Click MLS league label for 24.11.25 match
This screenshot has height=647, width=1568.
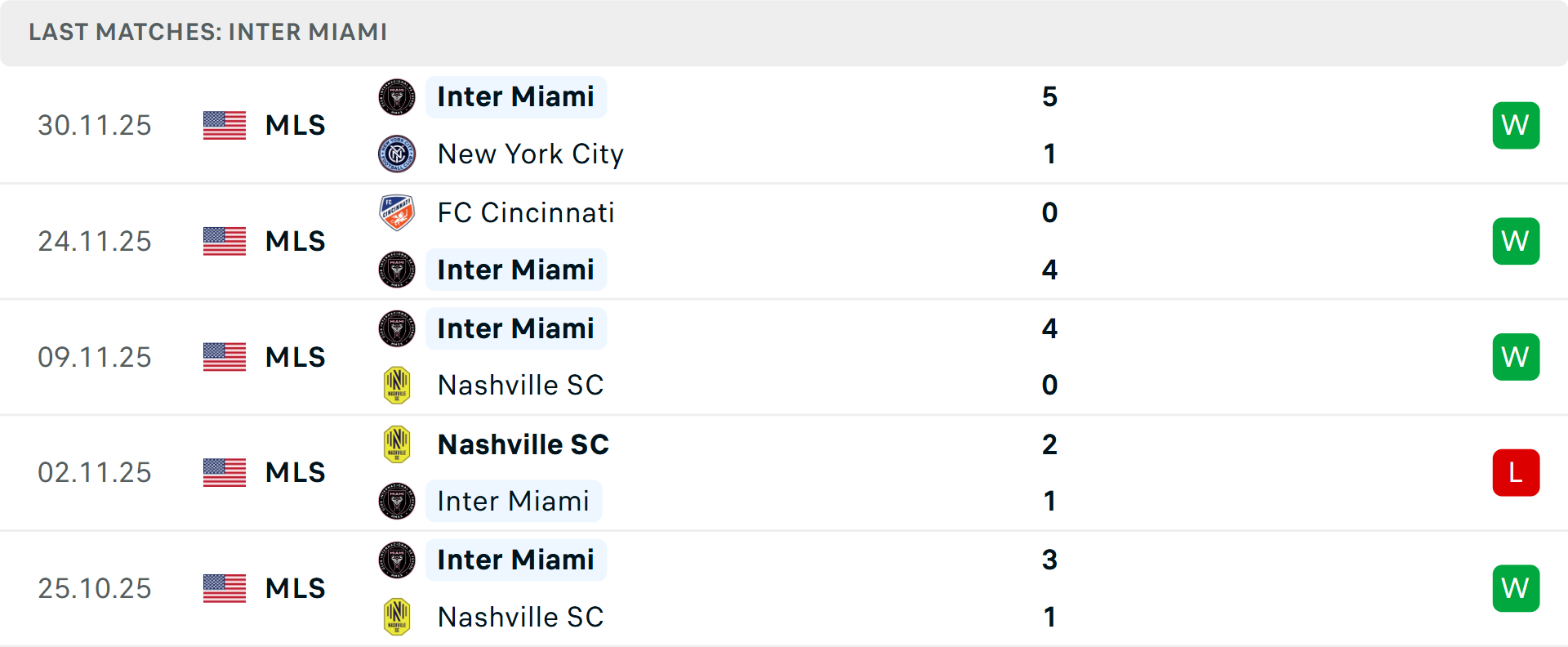[295, 241]
